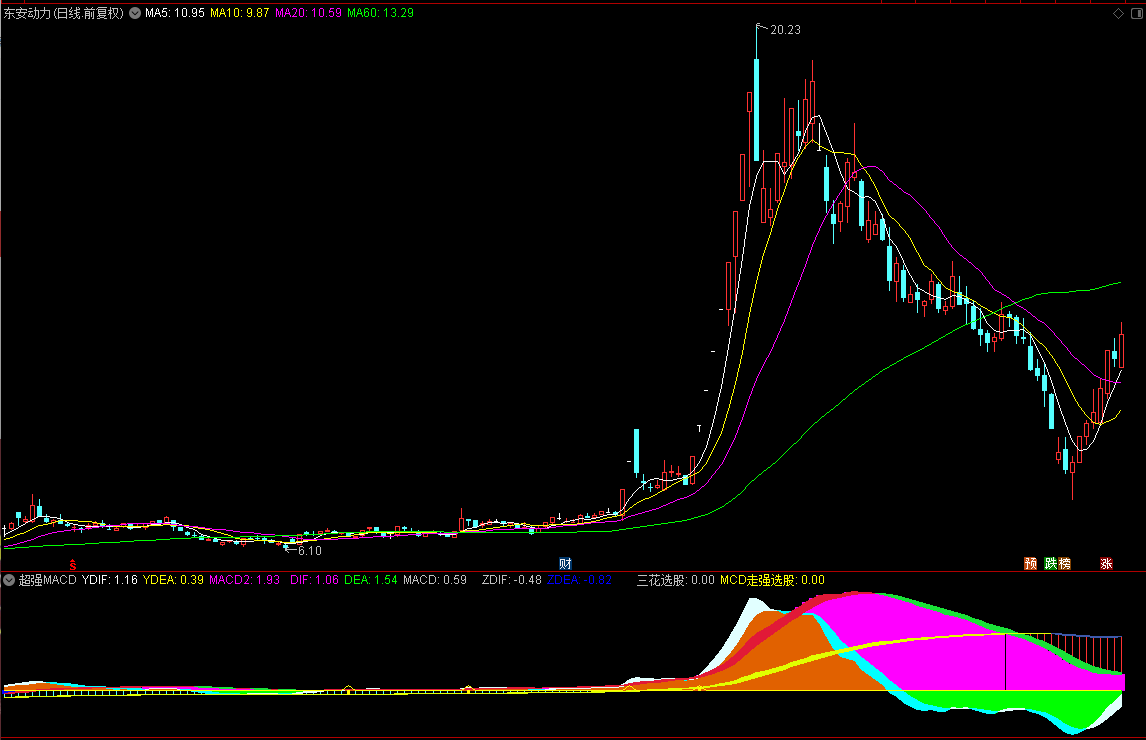This screenshot has width=1146, height=740.
Task: Click the ZDIF: -0.48 value
Action: click(512, 580)
